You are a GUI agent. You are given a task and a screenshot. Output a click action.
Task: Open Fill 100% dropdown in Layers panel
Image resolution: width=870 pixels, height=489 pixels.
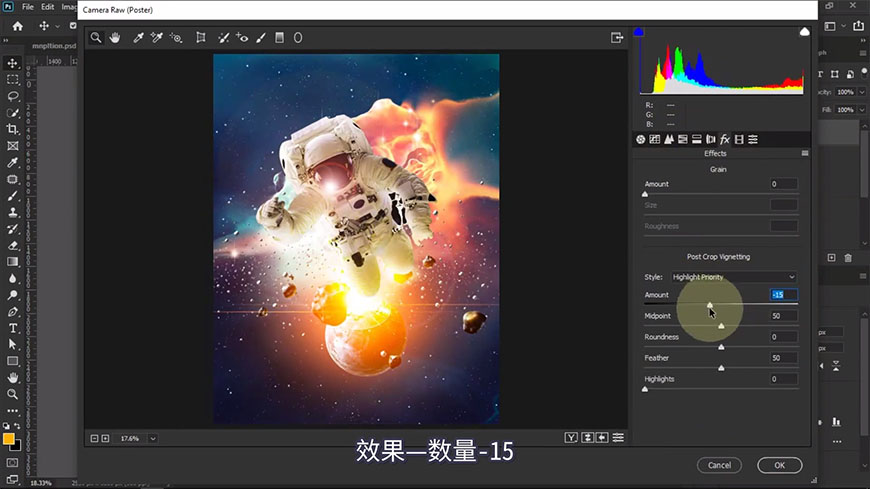tap(862, 110)
